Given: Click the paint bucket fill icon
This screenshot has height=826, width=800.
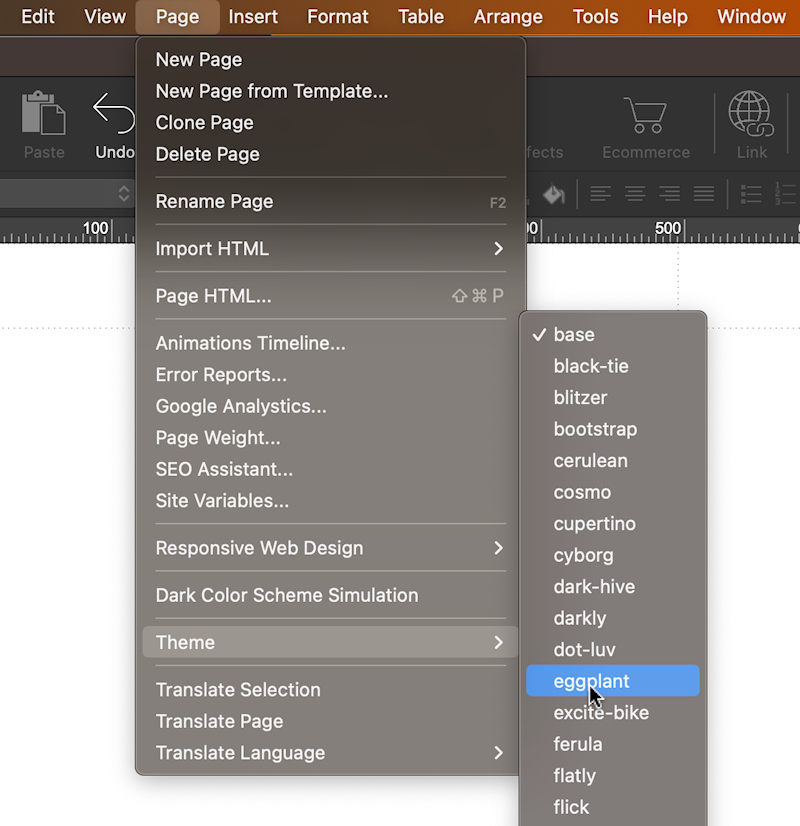Looking at the screenshot, I should (x=553, y=194).
